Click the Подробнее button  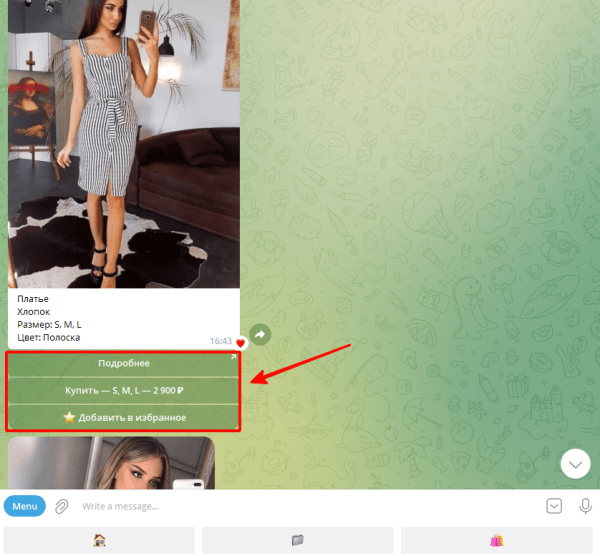(124, 363)
